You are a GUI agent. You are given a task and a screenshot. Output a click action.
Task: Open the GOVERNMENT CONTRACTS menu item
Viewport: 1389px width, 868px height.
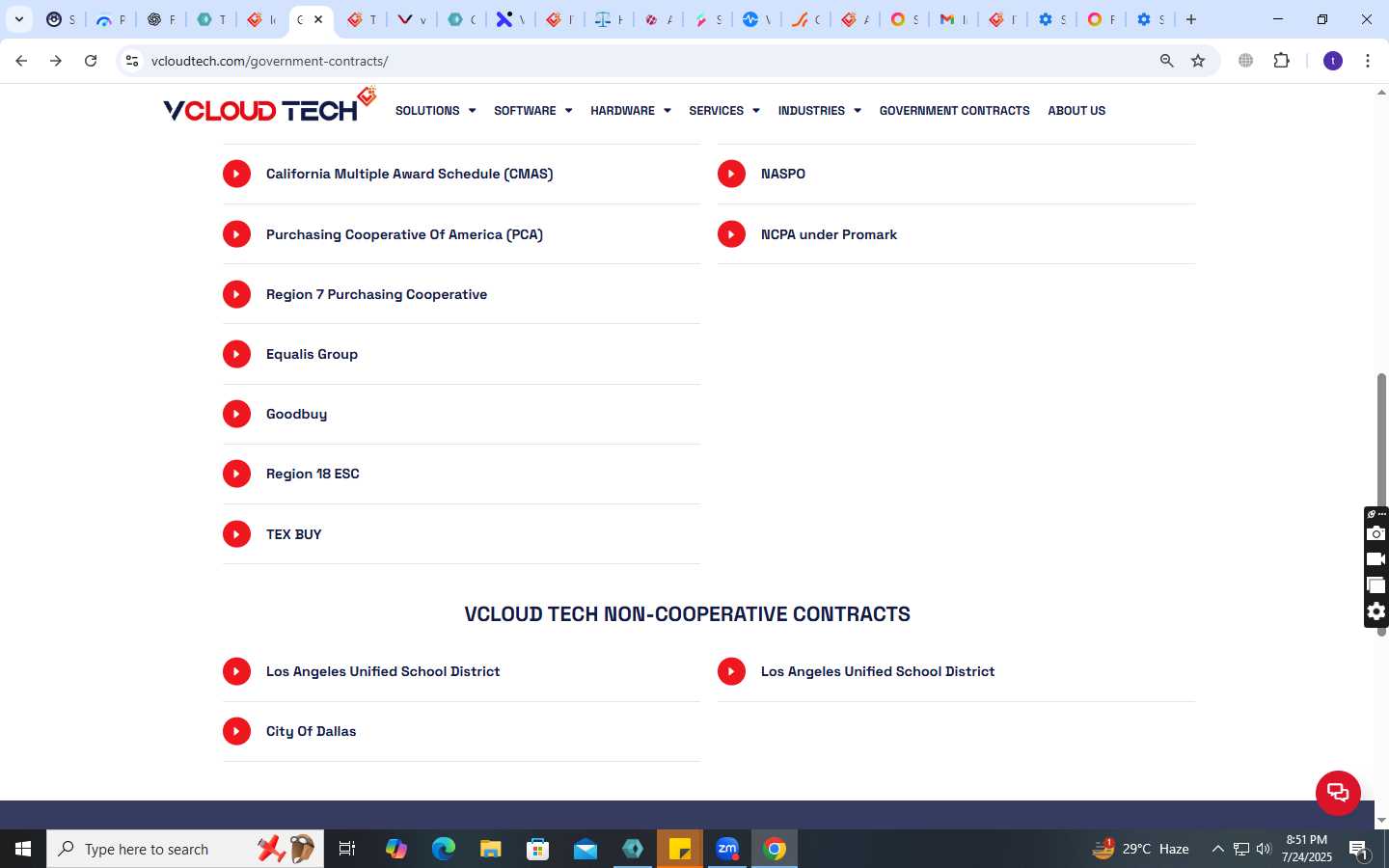(x=954, y=111)
